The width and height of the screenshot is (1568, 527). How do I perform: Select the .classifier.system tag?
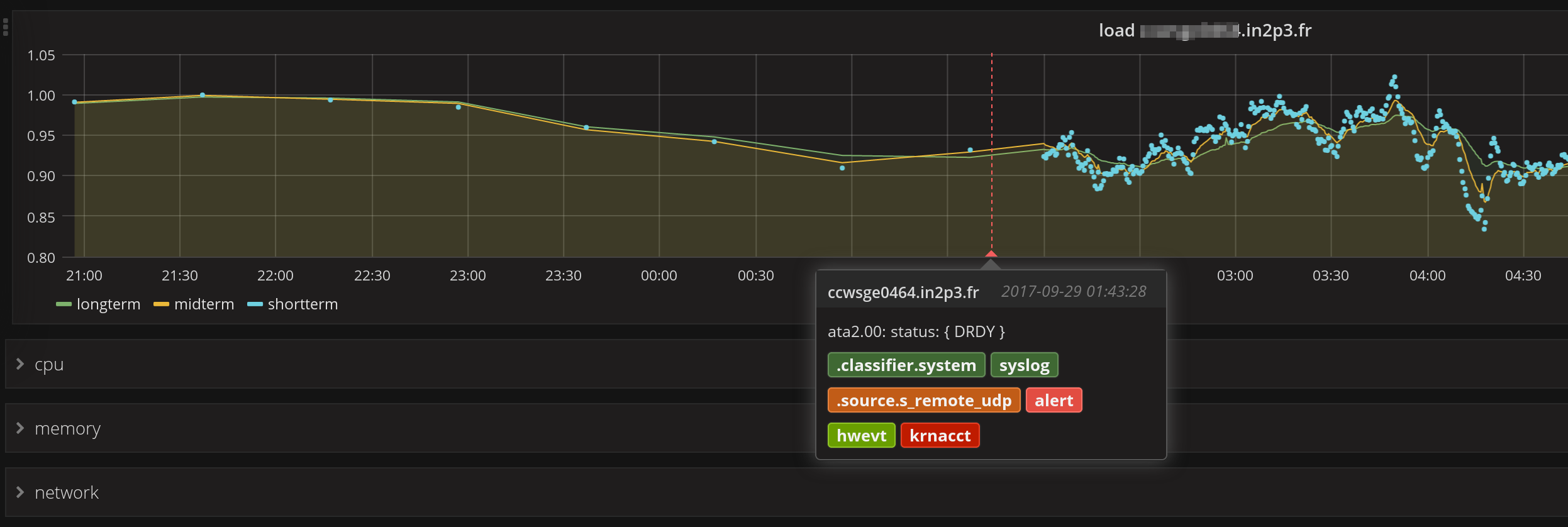906,365
